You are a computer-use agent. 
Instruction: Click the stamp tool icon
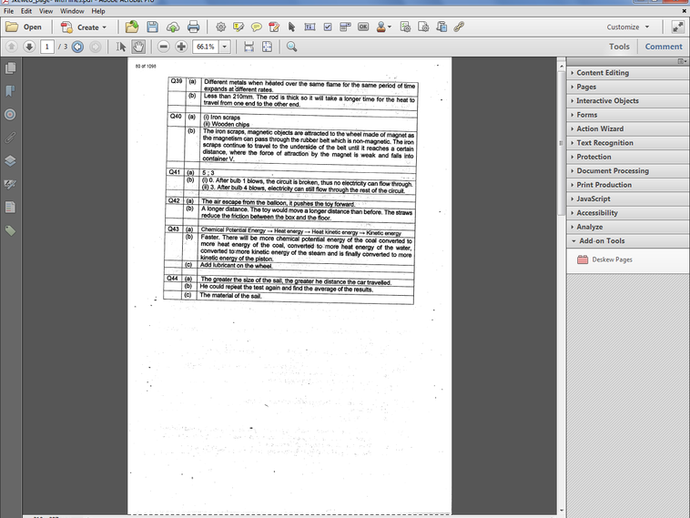(x=382, y=27)
